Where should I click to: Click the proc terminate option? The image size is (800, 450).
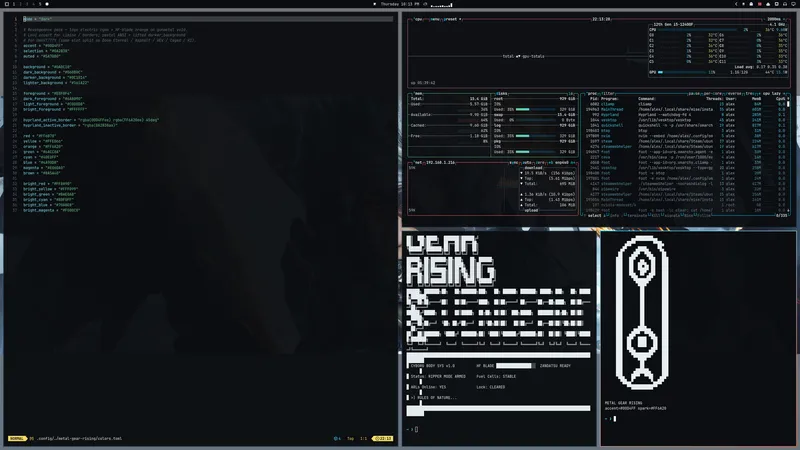coord(637,216)
